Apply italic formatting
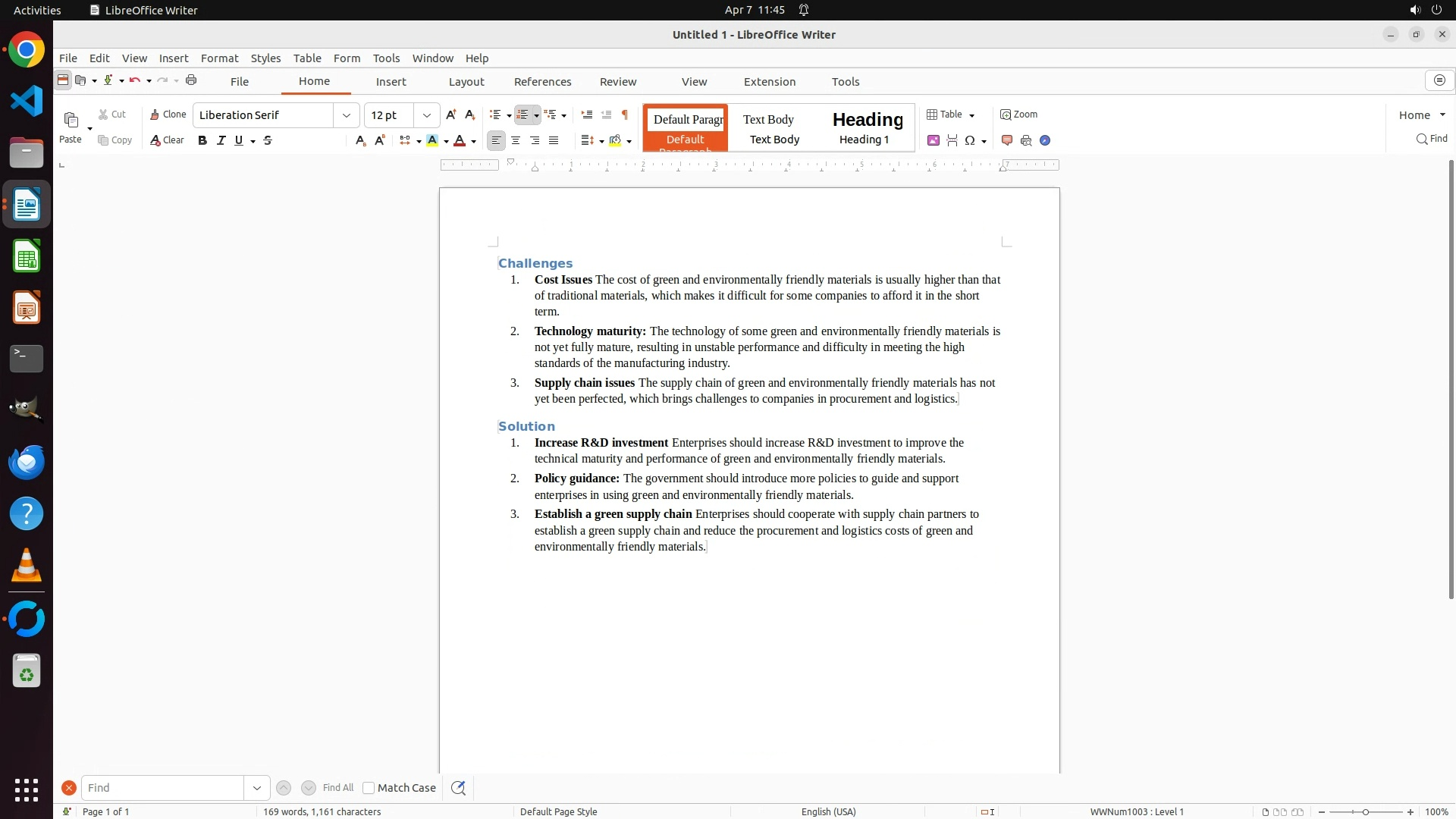 (221, 140)
